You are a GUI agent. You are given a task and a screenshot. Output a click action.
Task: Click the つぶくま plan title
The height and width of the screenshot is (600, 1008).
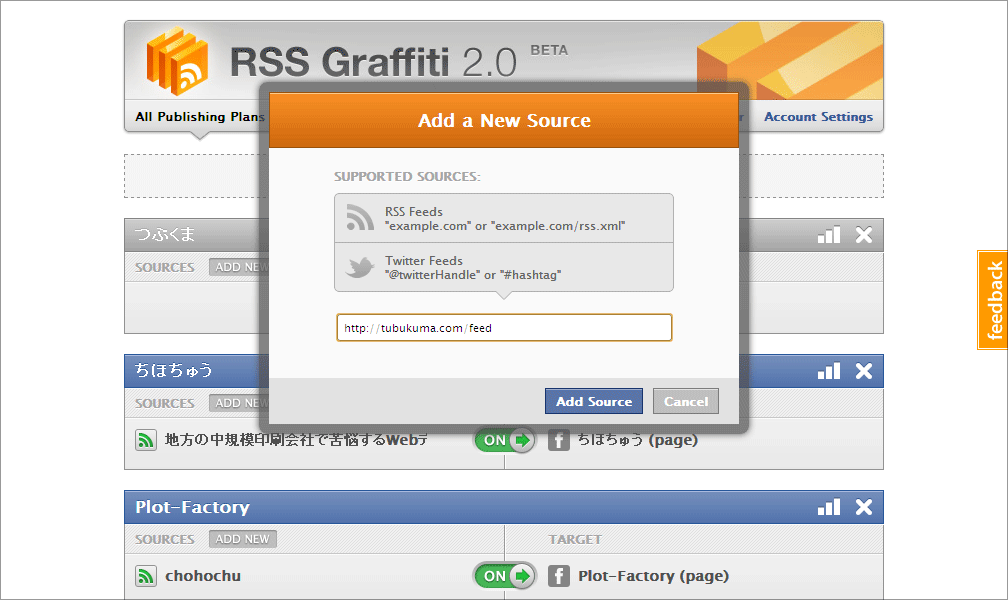165,234
